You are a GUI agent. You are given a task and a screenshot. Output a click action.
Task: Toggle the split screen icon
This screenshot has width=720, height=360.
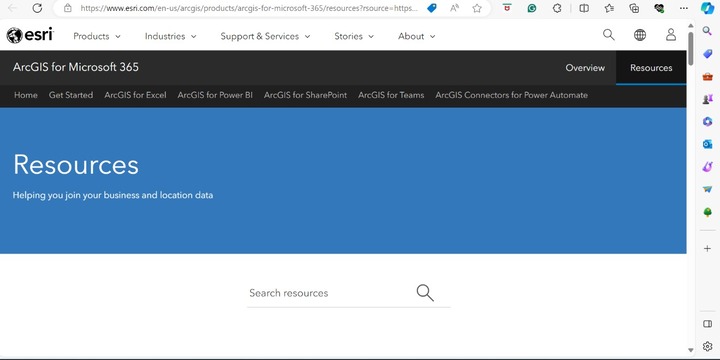(x=584, y=8)
